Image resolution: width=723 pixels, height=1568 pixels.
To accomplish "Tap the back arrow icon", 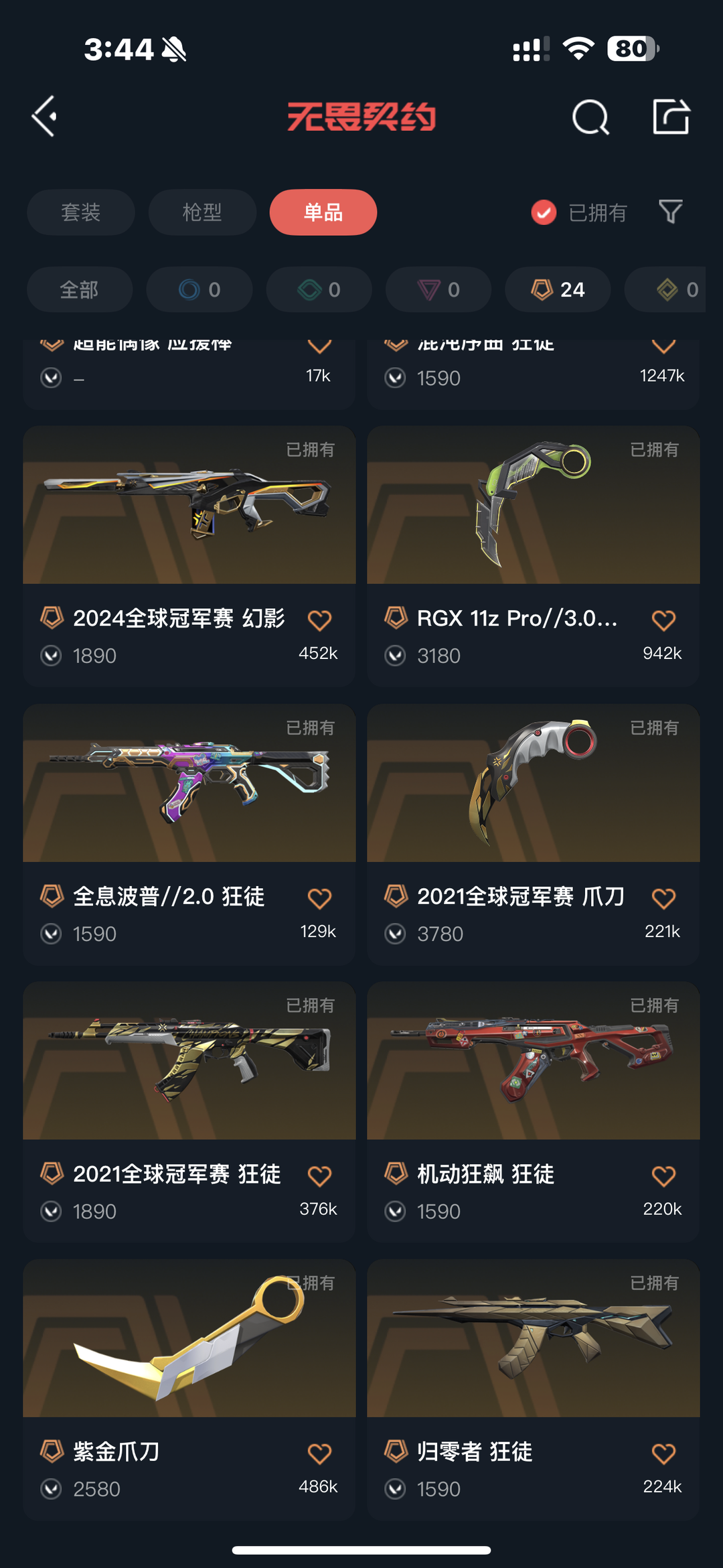I will (x=44, y=117).
